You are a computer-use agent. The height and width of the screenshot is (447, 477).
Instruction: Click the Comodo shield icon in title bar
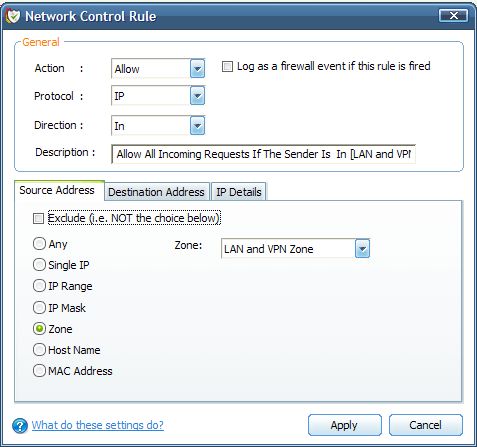(13, 16)
